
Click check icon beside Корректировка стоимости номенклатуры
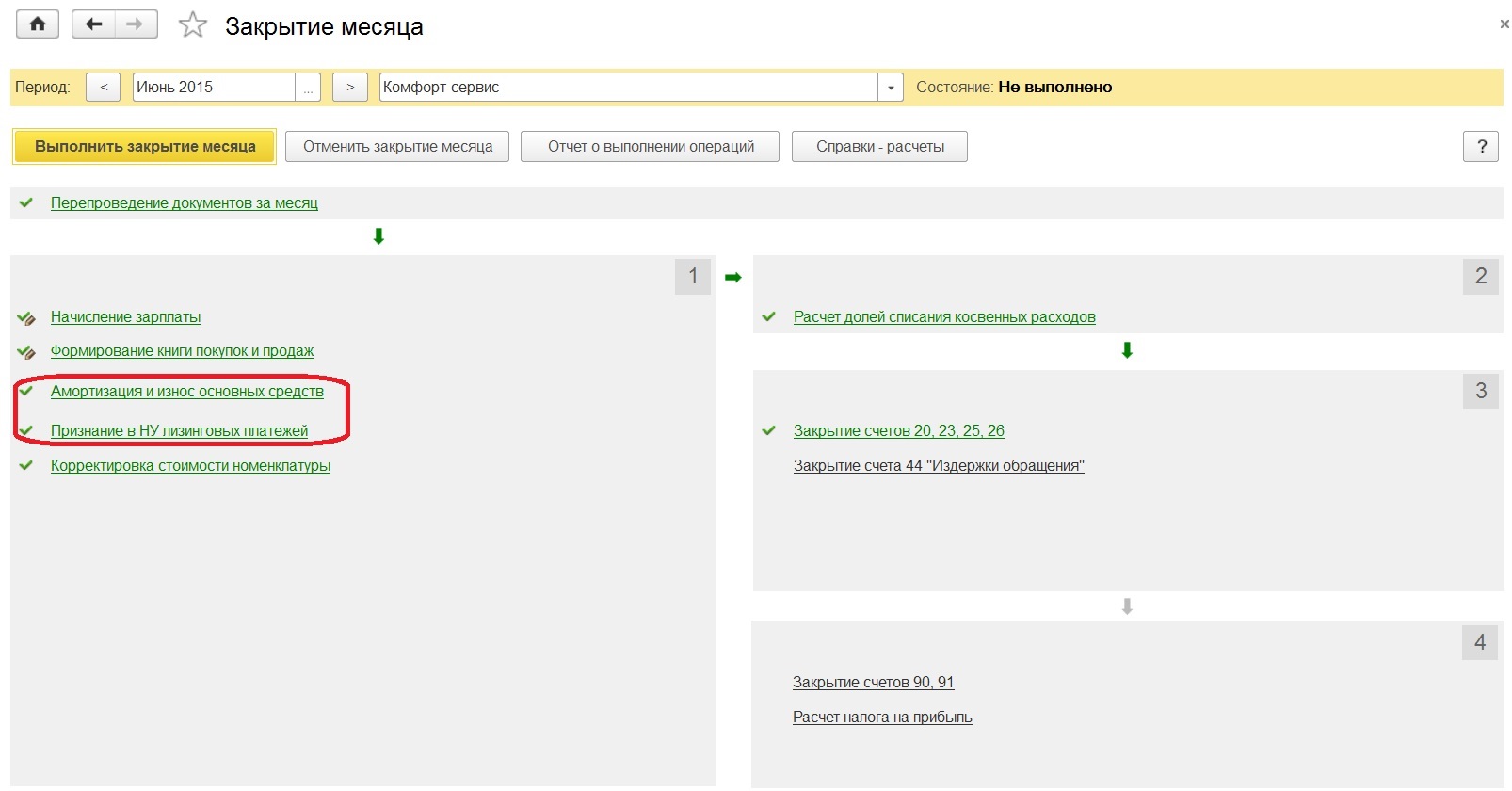[26, 465]
